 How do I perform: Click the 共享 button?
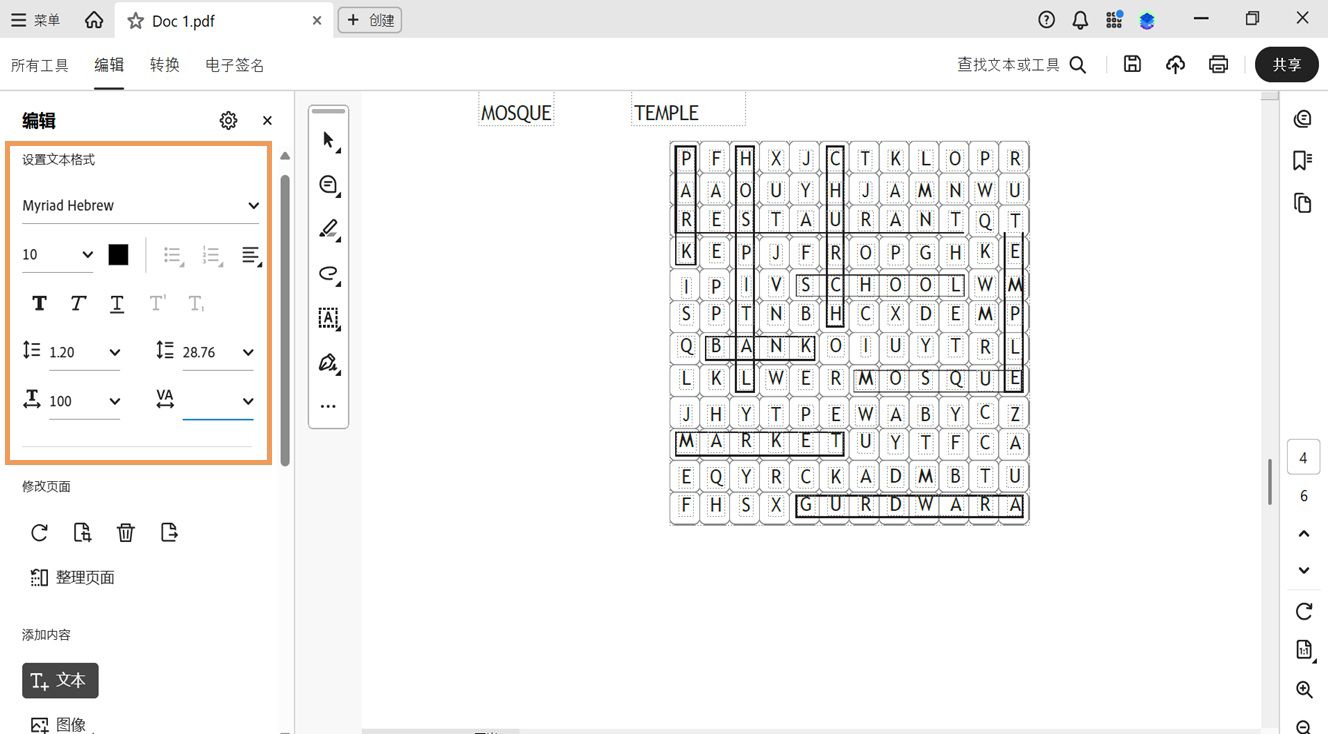[1286, 64]
